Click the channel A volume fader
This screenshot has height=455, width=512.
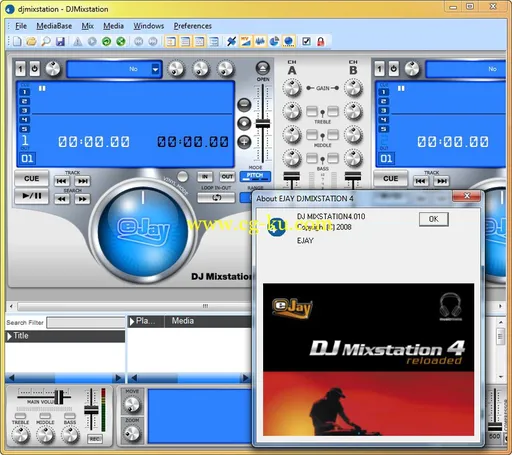click(292, 177)
